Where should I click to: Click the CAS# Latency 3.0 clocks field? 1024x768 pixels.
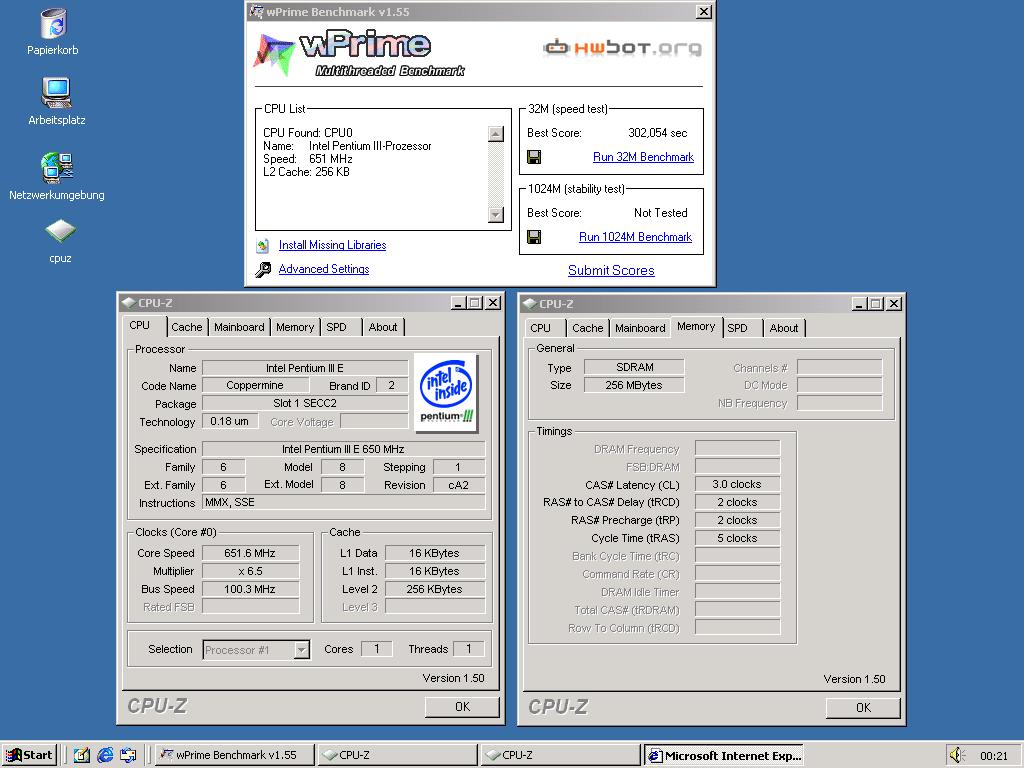click(737, 485)
